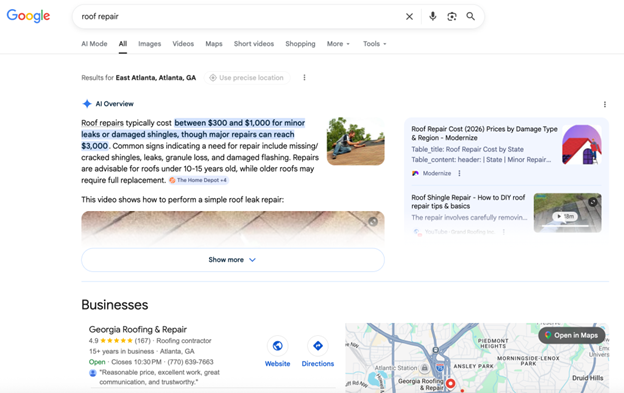Click the (167) reviews rating stars
This screenshot has width=624, height=393.
point(116,340)
